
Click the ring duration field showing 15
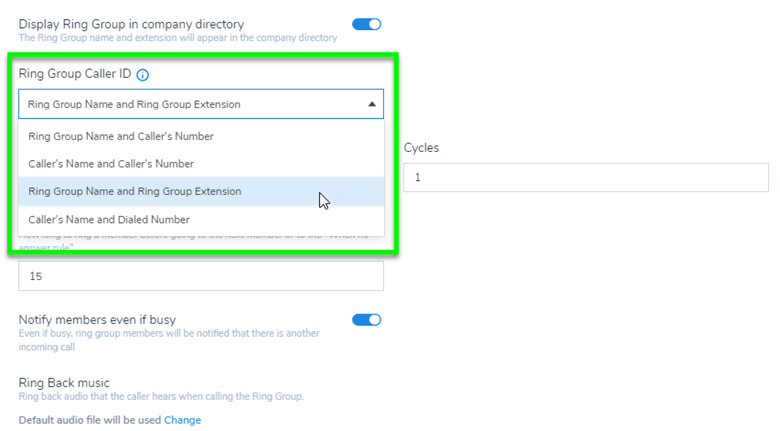[x=200, y=276]
